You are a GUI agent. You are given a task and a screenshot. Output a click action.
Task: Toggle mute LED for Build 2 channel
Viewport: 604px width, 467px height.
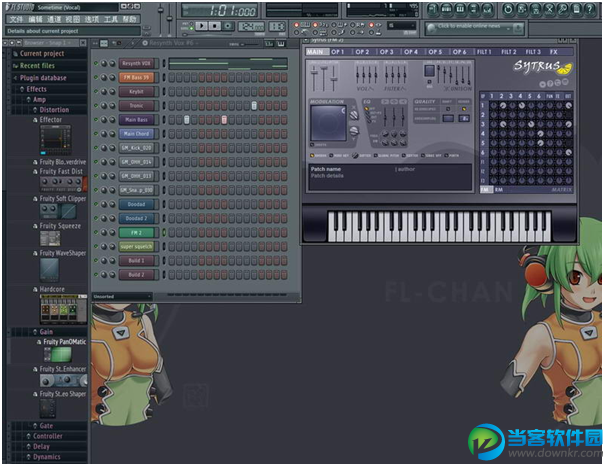(x=96, y=275)
